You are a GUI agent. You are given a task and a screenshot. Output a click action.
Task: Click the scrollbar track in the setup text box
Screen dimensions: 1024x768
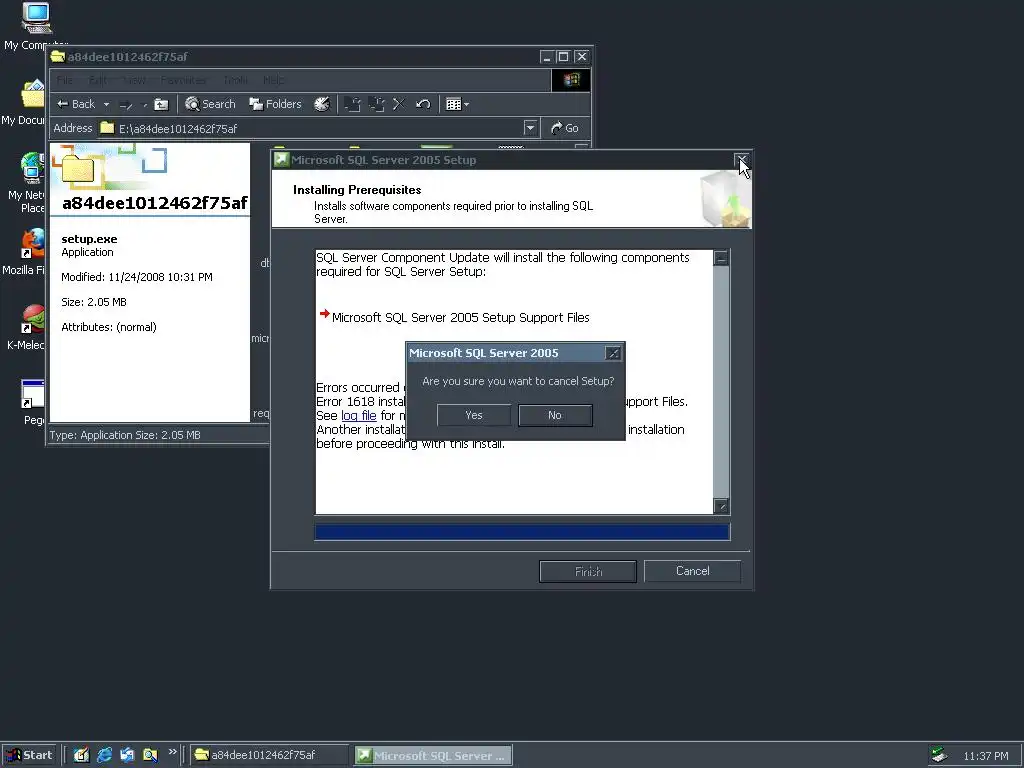[721, 382]
